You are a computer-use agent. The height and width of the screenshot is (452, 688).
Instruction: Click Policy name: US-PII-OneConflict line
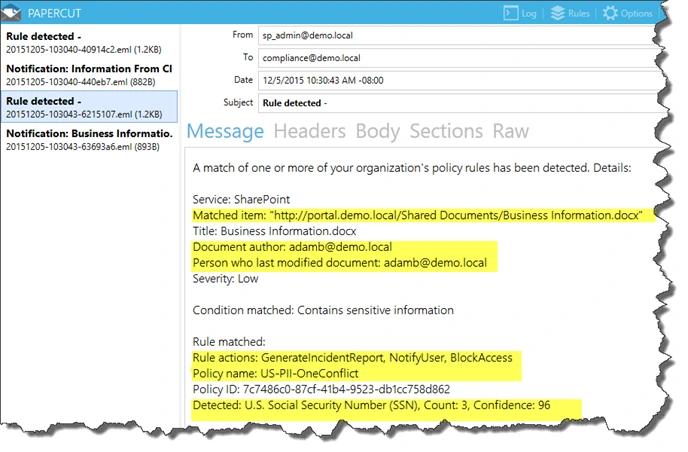click(276, 373)
